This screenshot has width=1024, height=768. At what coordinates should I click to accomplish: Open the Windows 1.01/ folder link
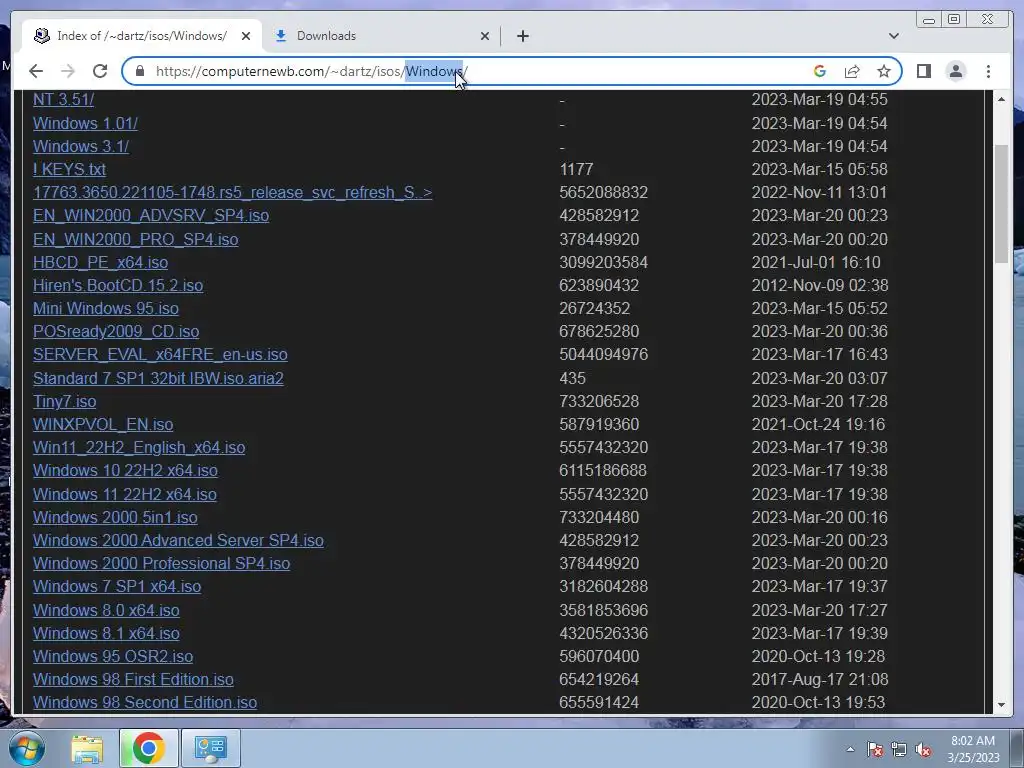pos(86,123)
